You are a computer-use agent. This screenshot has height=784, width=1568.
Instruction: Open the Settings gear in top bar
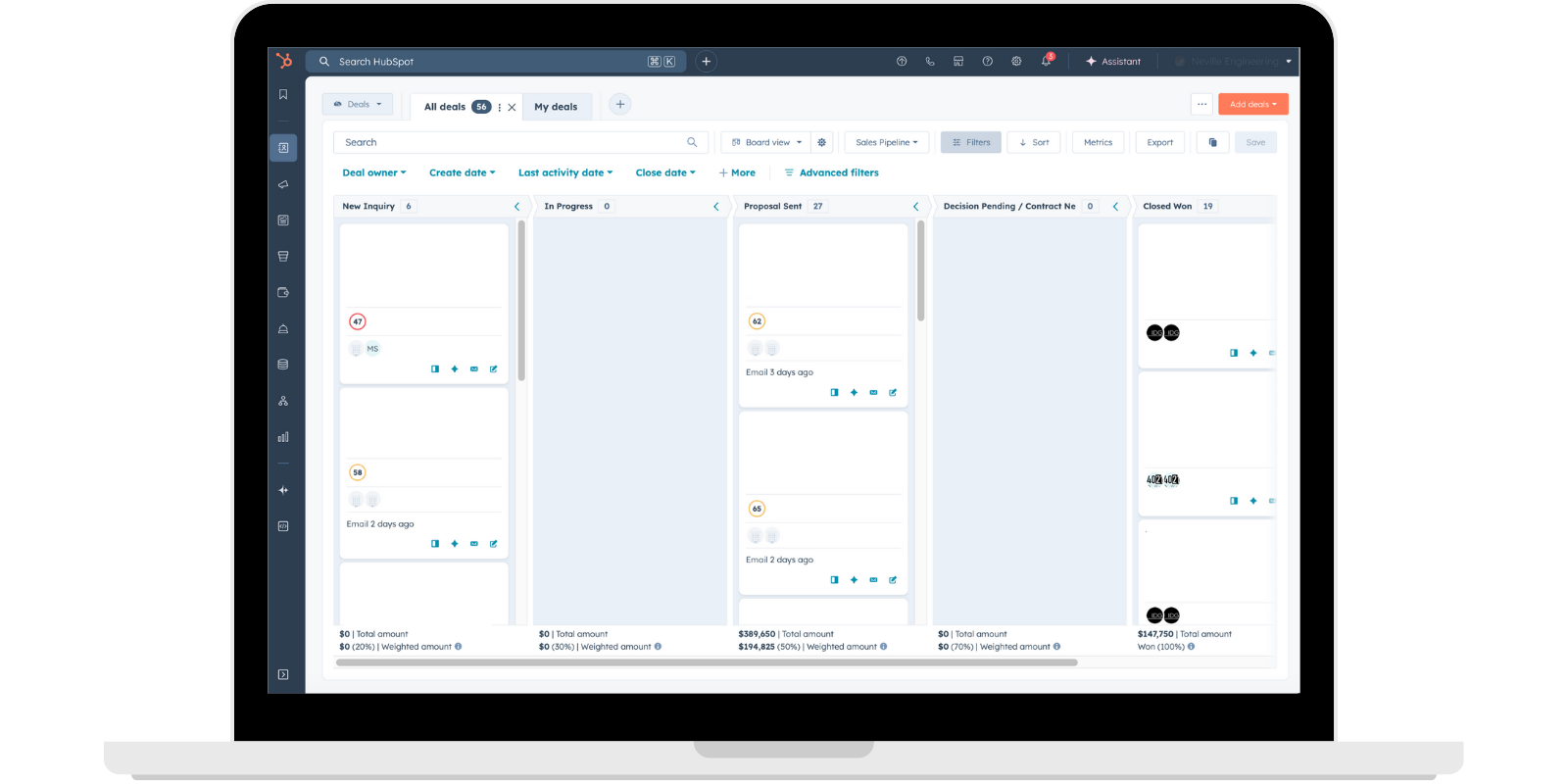[x=1016, y=61]
